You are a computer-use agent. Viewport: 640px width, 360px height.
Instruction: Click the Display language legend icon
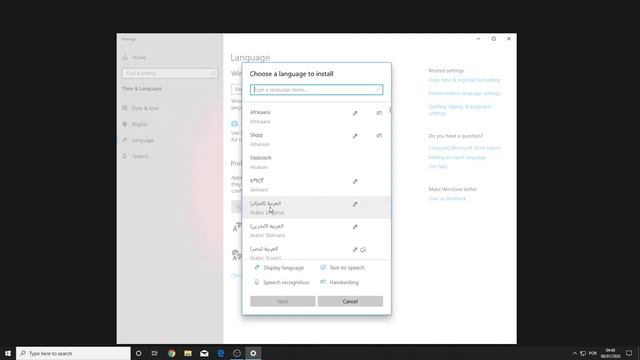(x=257, y=268)
